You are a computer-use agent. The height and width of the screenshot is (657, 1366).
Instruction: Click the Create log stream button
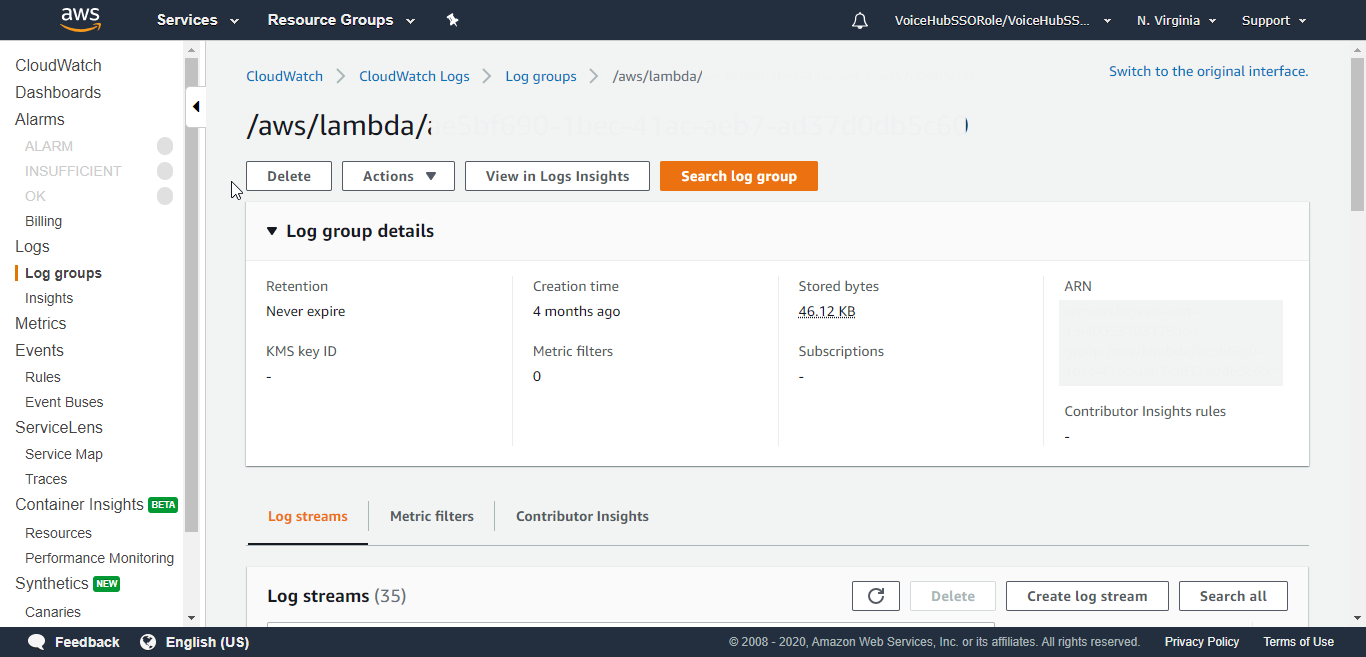(1087, 596)
